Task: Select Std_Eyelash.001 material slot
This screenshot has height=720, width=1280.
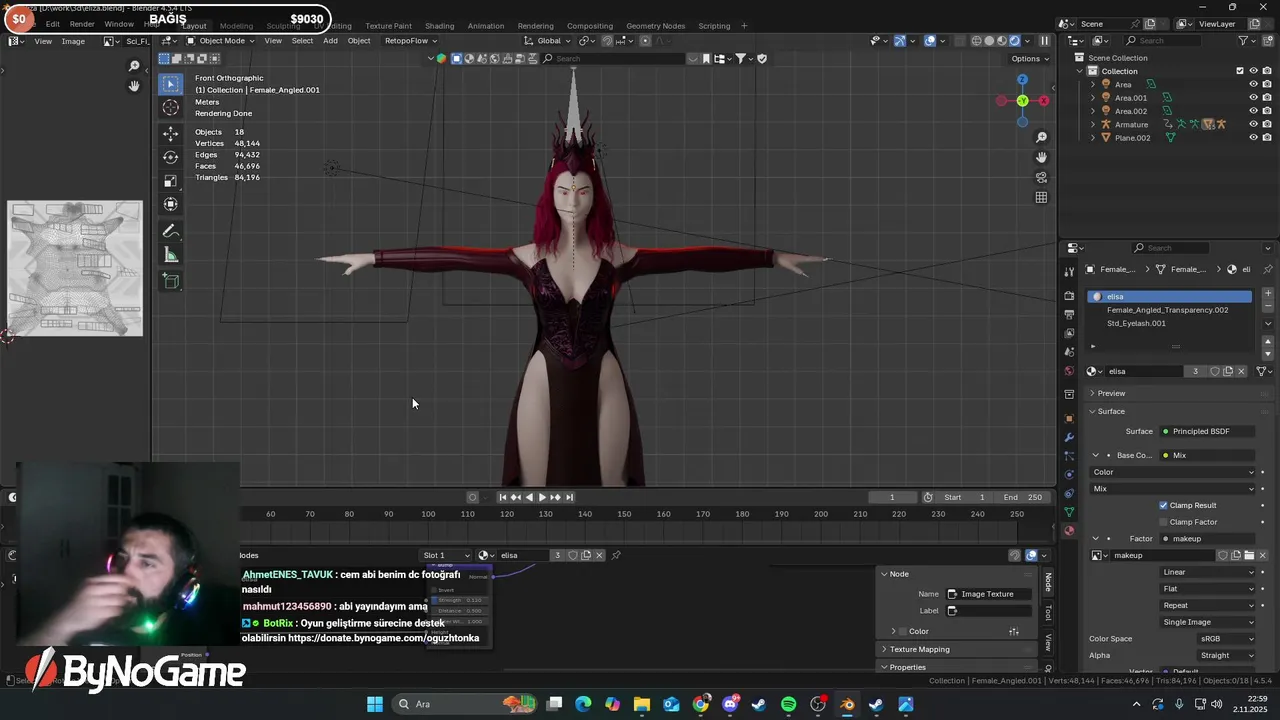Action: click(1168, 323)
